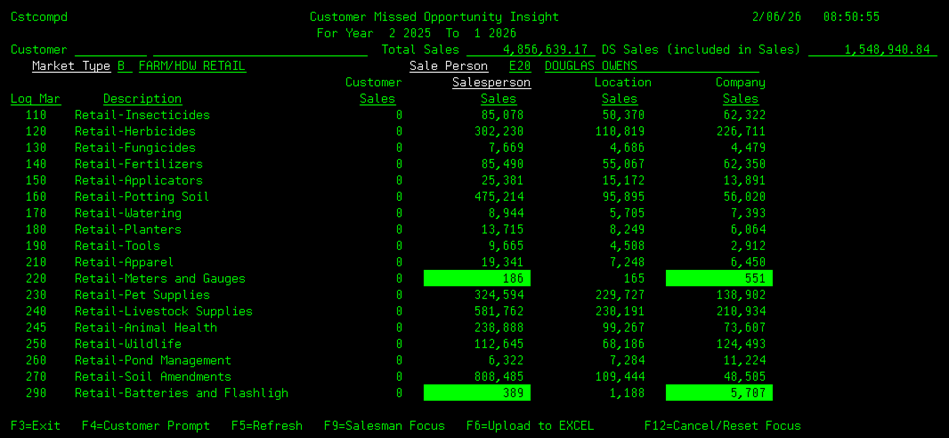This screenshot has width=949, height=438.
Task: Click the Market Type code B field
Action: pos(122,66)
